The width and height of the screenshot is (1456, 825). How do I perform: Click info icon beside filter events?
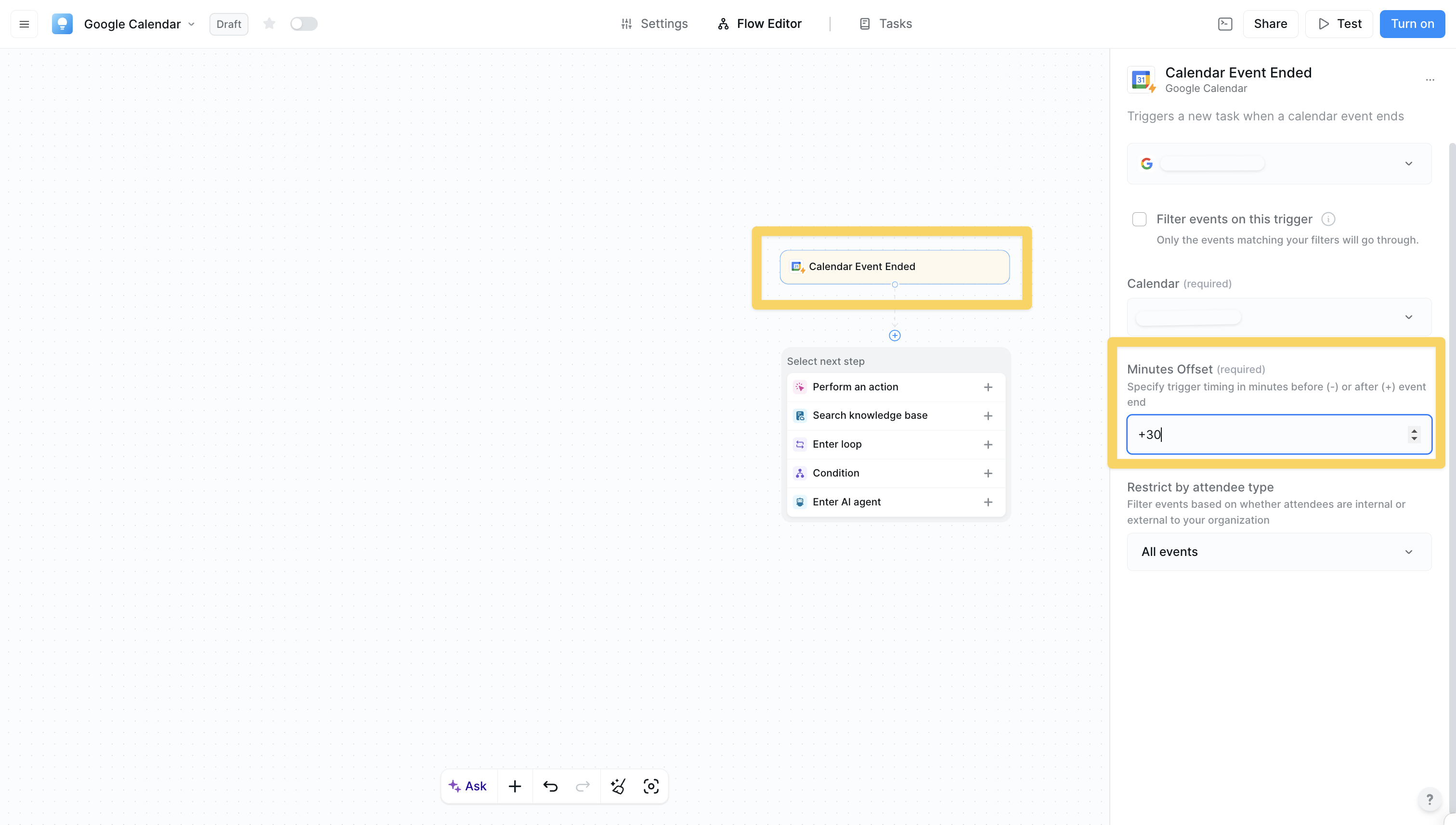(x=1328, y=219)
